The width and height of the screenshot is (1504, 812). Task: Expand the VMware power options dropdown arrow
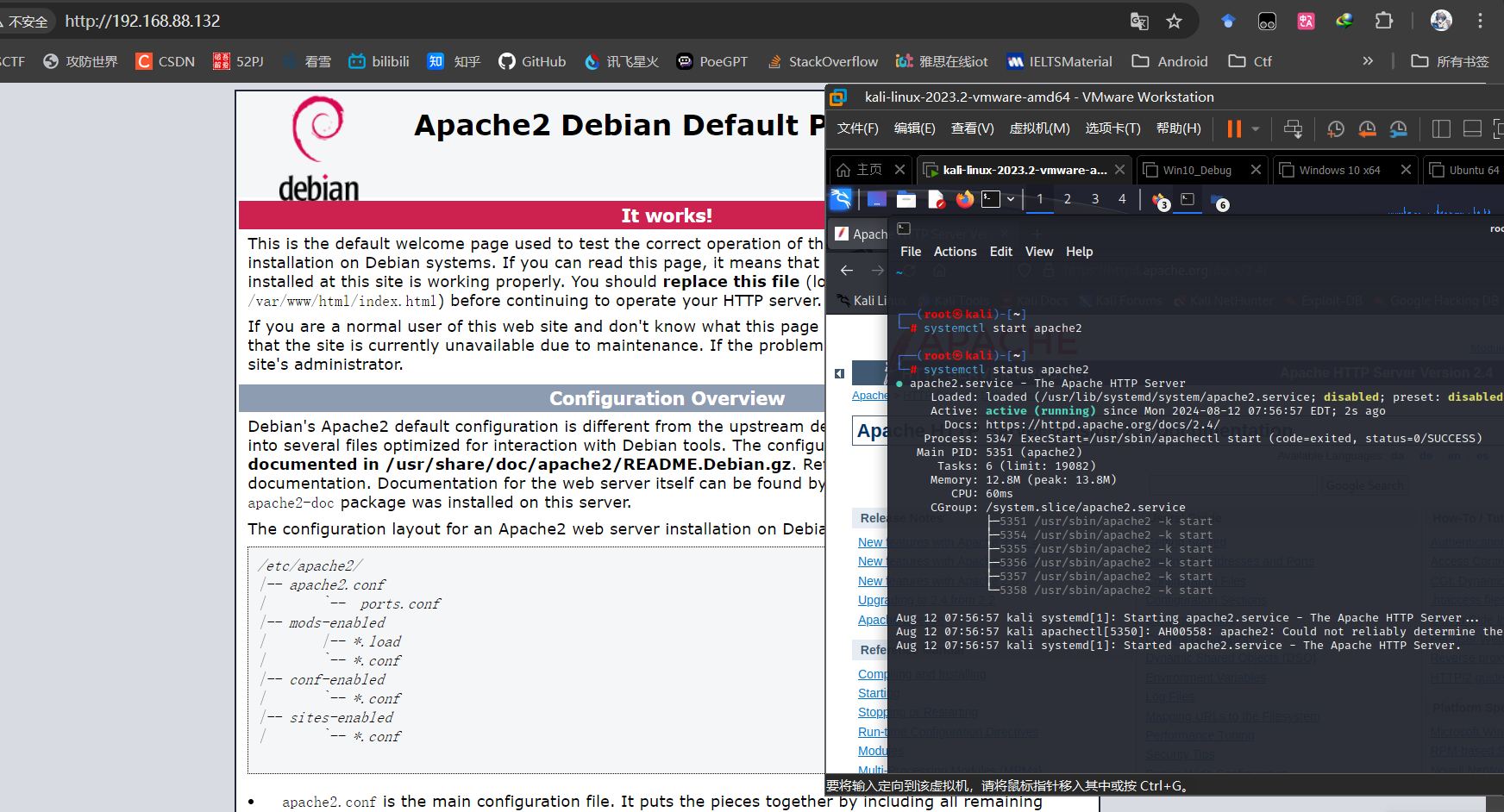click(1256, 128)
